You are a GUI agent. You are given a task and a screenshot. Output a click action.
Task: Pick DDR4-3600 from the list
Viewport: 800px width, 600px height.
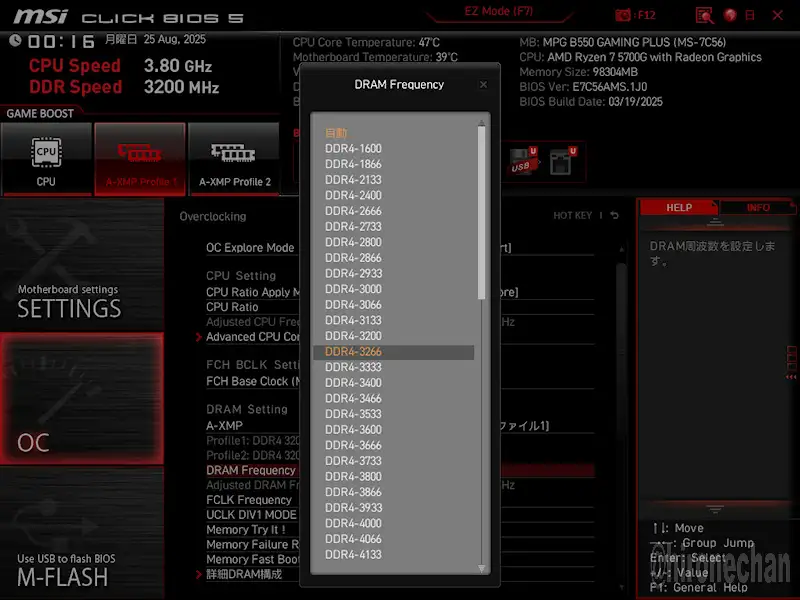353,430
